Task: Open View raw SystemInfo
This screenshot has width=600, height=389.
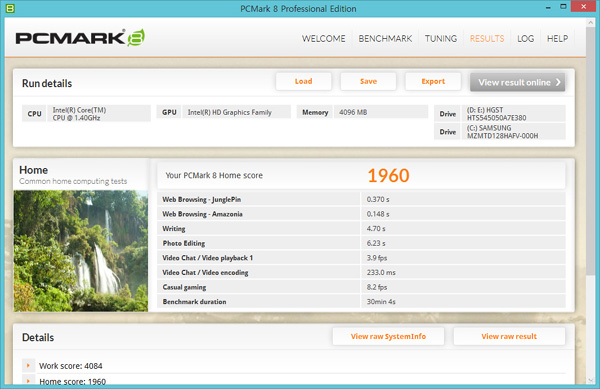Action: point(388,336)
